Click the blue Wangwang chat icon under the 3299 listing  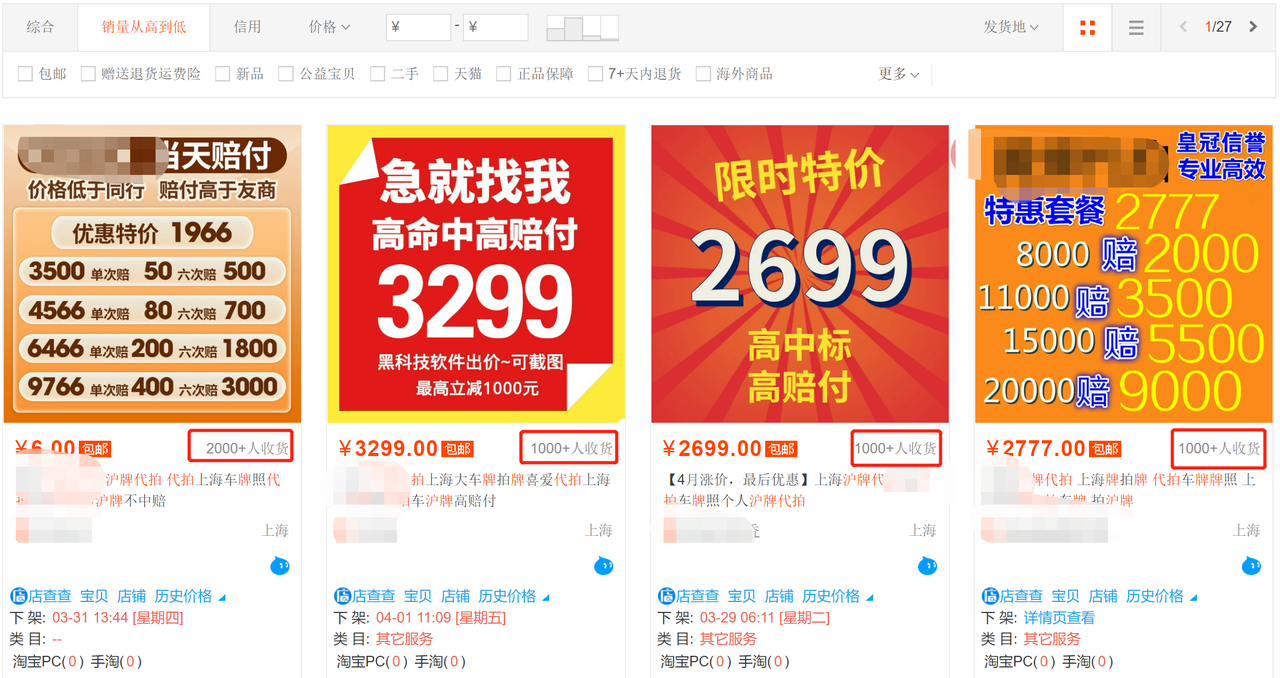603,566
